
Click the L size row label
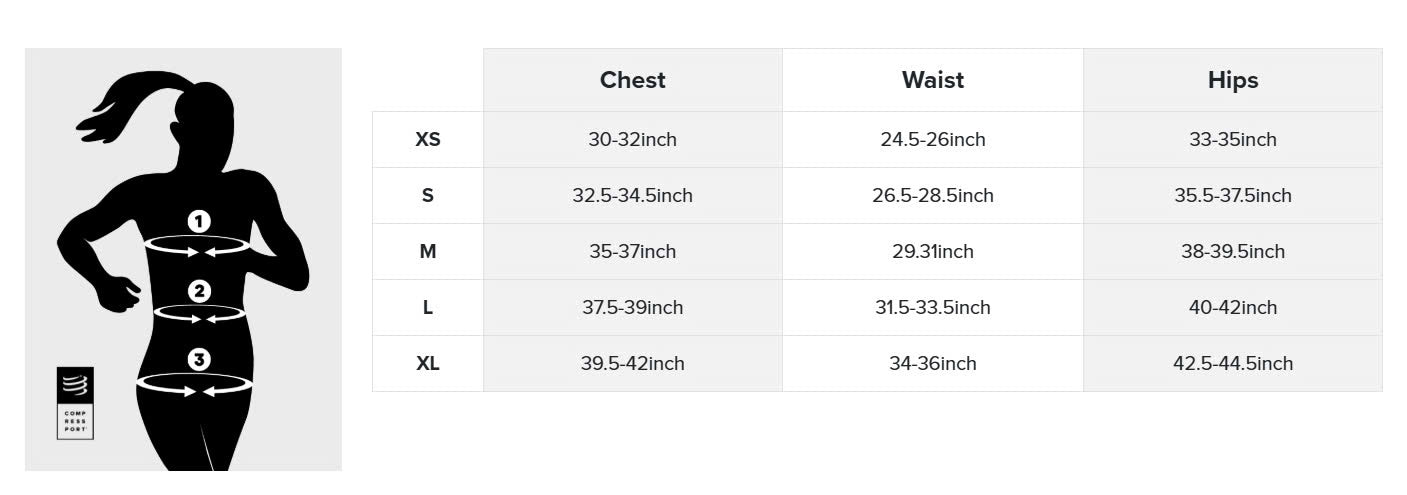(x=427, y=308)
